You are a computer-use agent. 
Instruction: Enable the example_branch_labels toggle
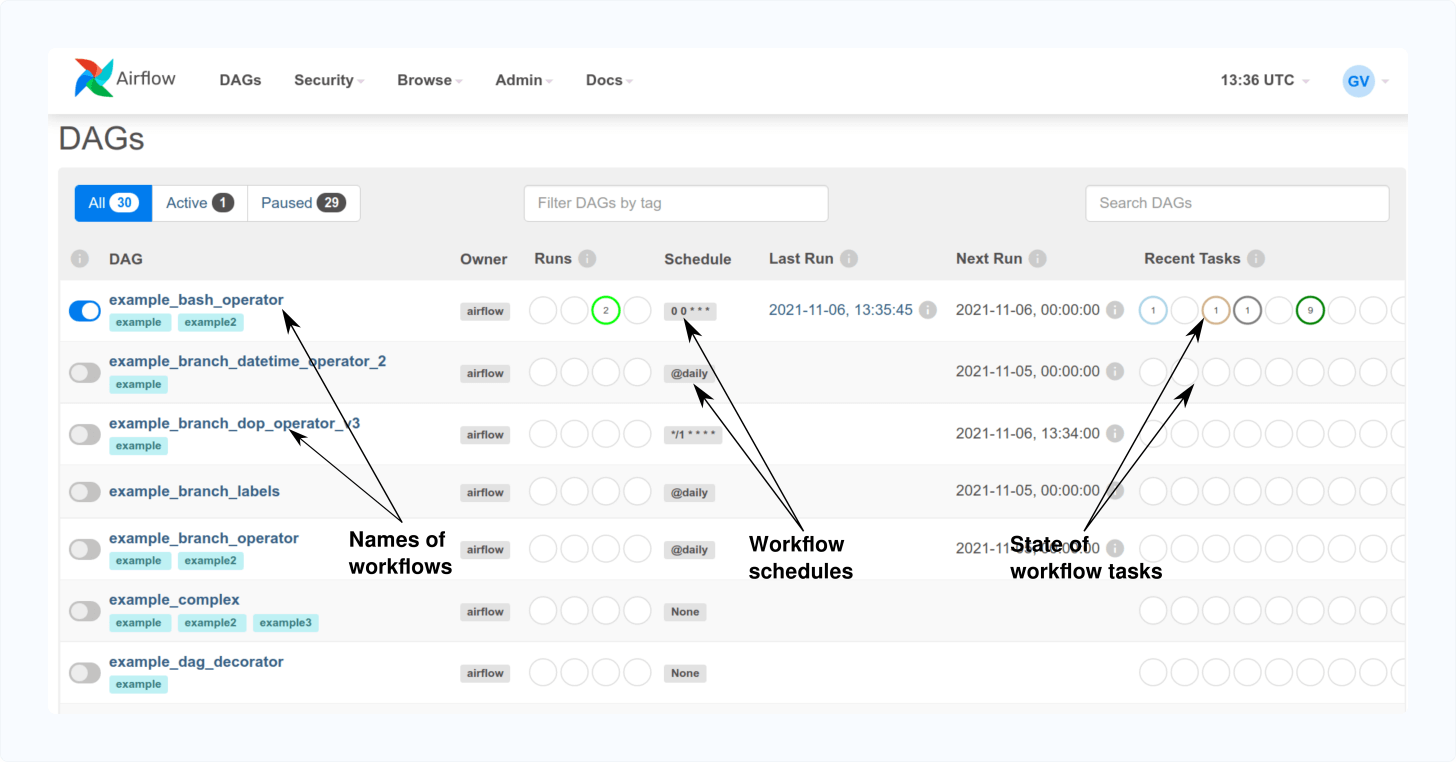click(x=85, y=492)
